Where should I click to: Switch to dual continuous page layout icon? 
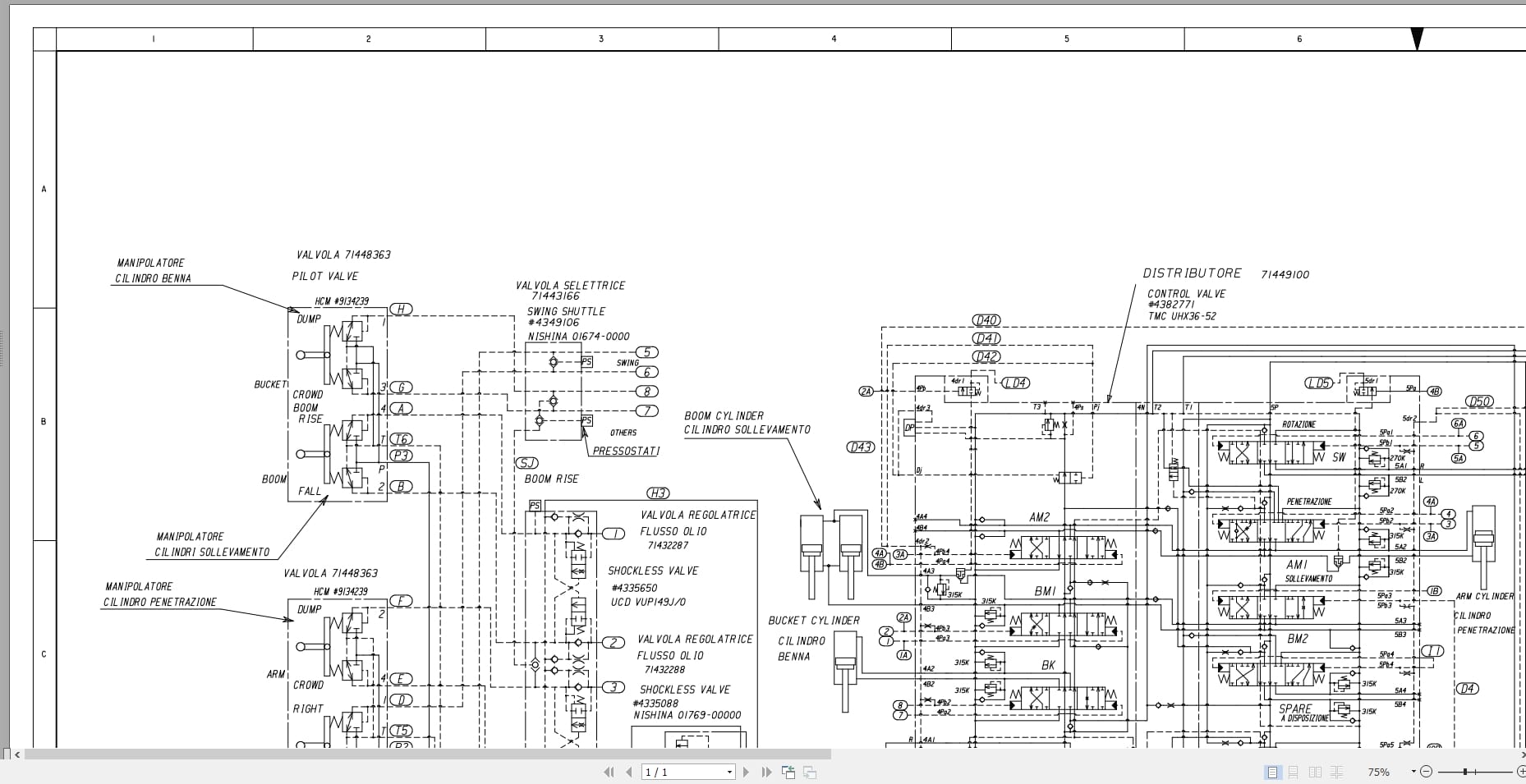coord(1336,772)
